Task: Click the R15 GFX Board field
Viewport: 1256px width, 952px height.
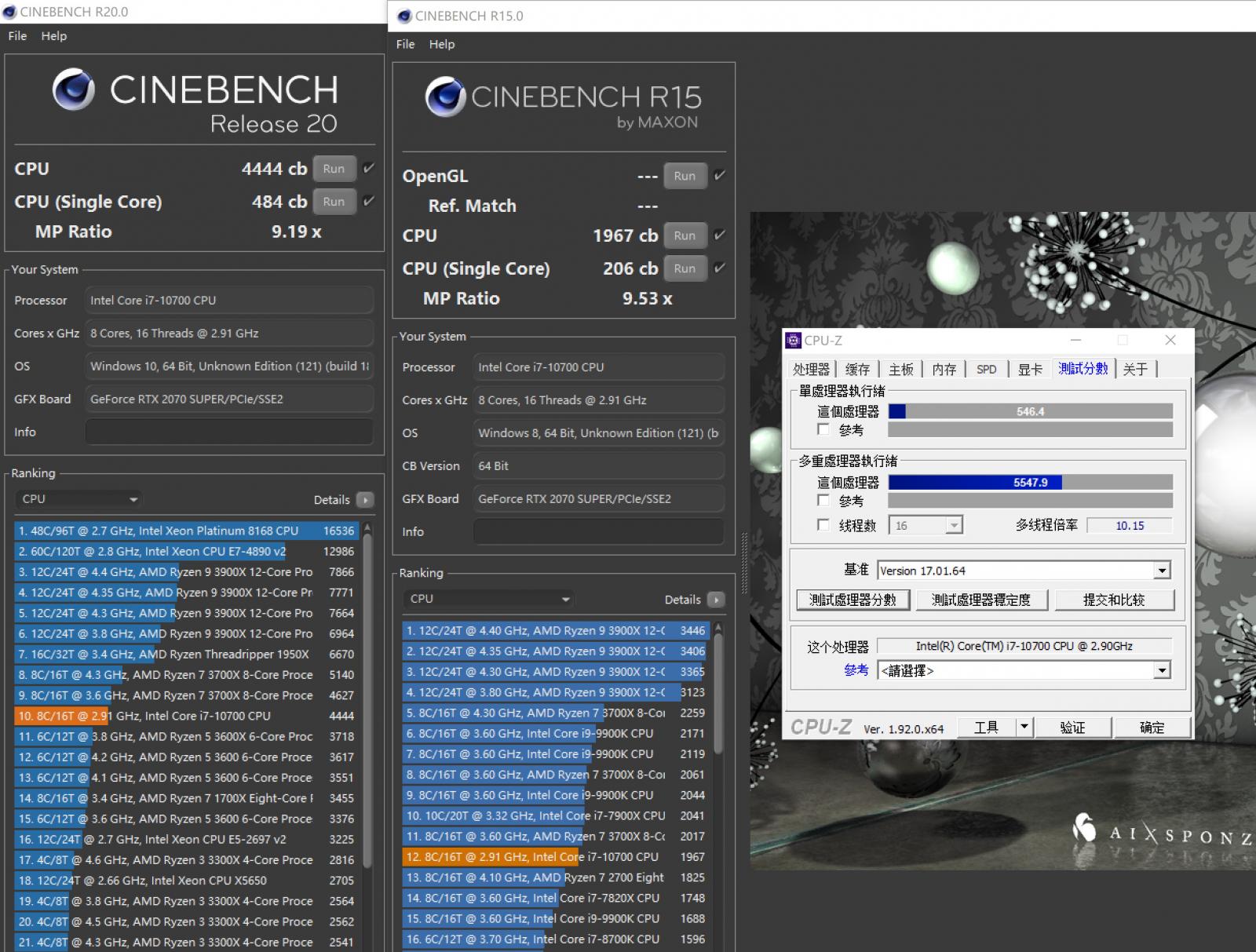Action: click(598, 498)
